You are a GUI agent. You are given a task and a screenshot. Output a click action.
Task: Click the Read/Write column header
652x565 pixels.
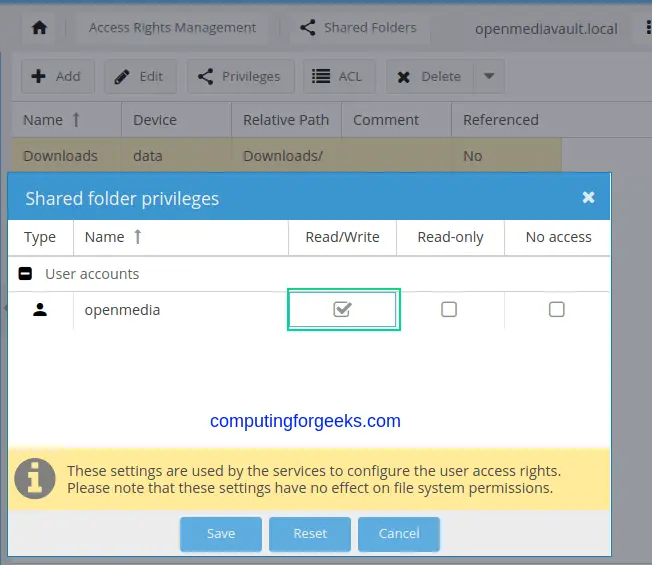[342, 237]
